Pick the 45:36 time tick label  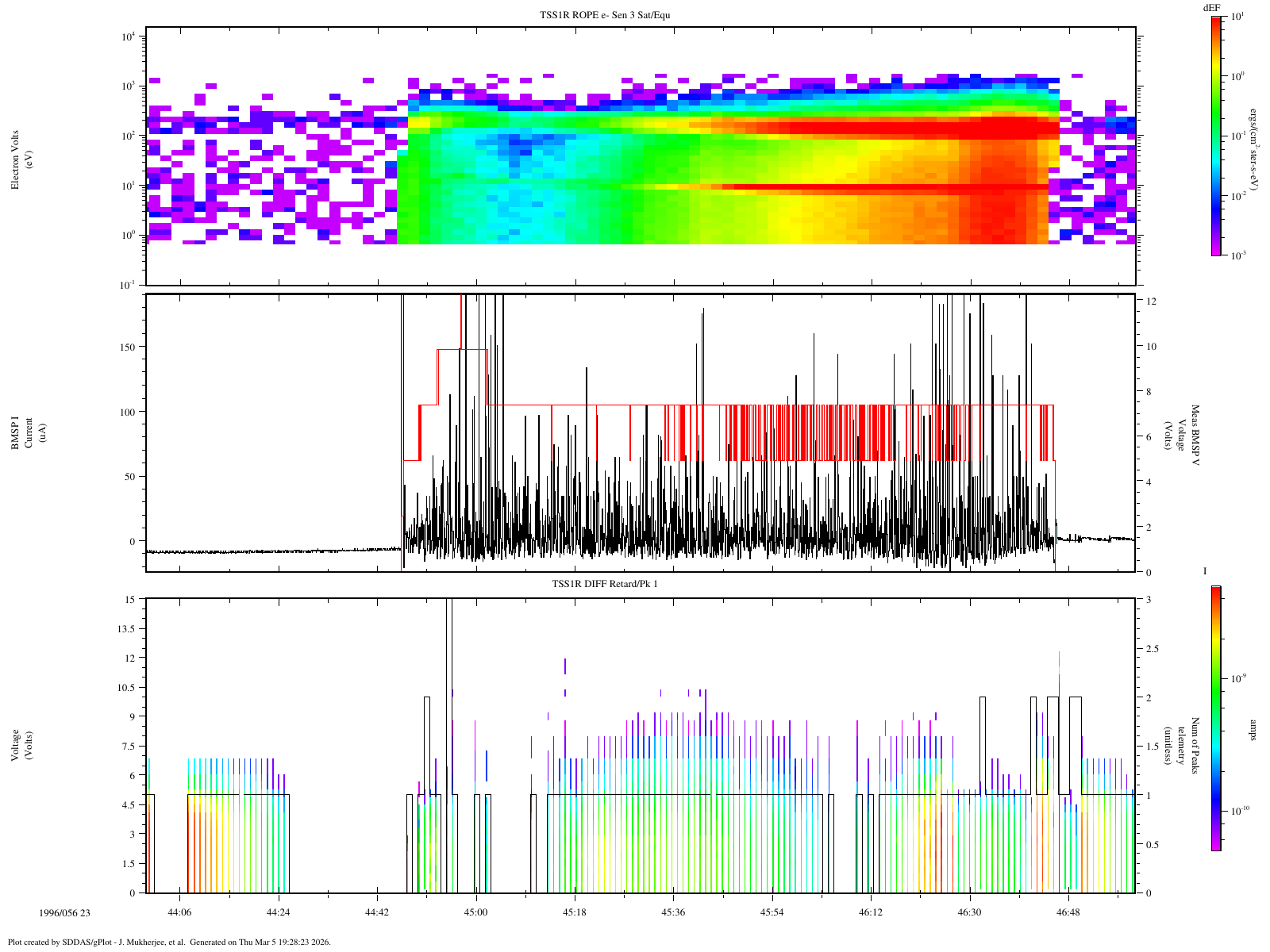673,913
